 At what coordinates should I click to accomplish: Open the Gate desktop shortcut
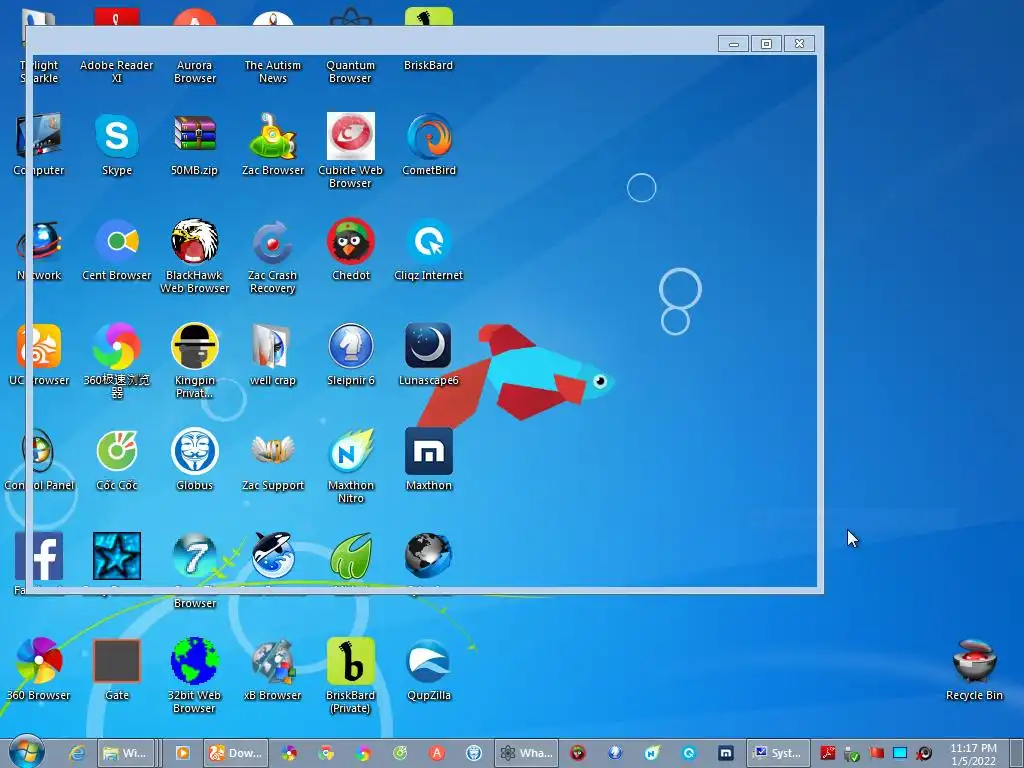[117, 669]
